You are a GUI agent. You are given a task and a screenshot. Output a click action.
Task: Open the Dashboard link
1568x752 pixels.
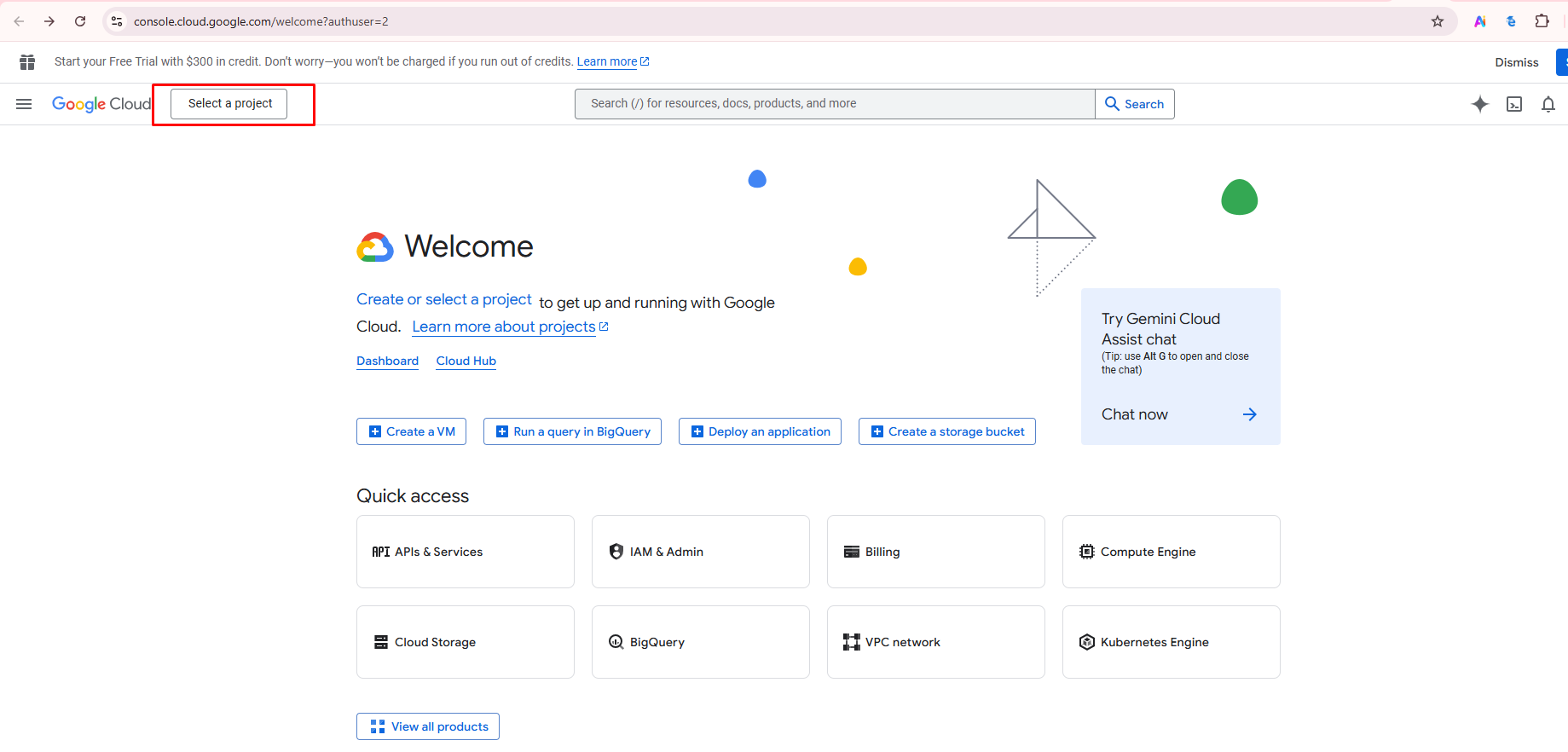(387, 361)
